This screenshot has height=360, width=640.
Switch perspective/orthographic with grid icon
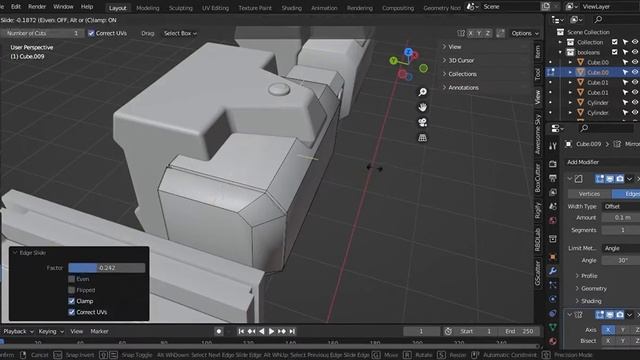click(422, 138)
